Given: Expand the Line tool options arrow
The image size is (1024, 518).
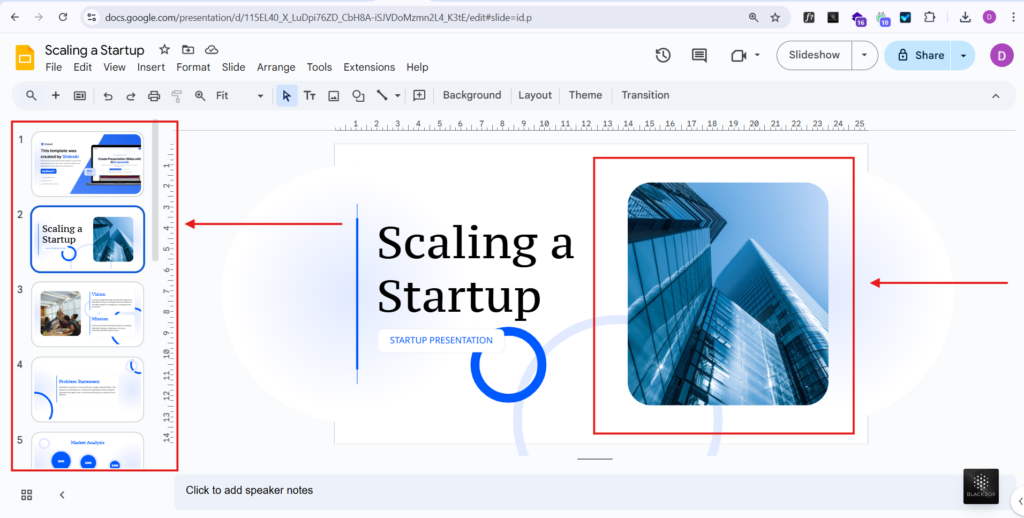Looking at the screenshot, I should click(397, 96).
